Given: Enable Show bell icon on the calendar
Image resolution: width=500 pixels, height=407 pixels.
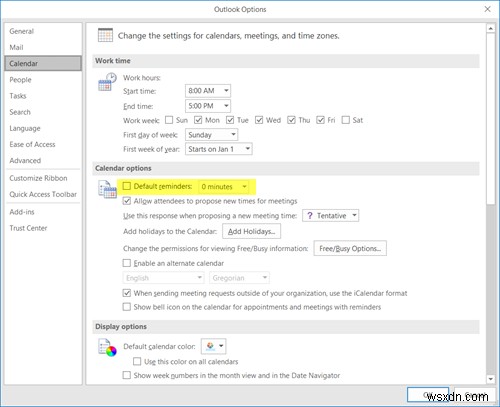Looking at the screenshot, I should [x=127, y=307].
